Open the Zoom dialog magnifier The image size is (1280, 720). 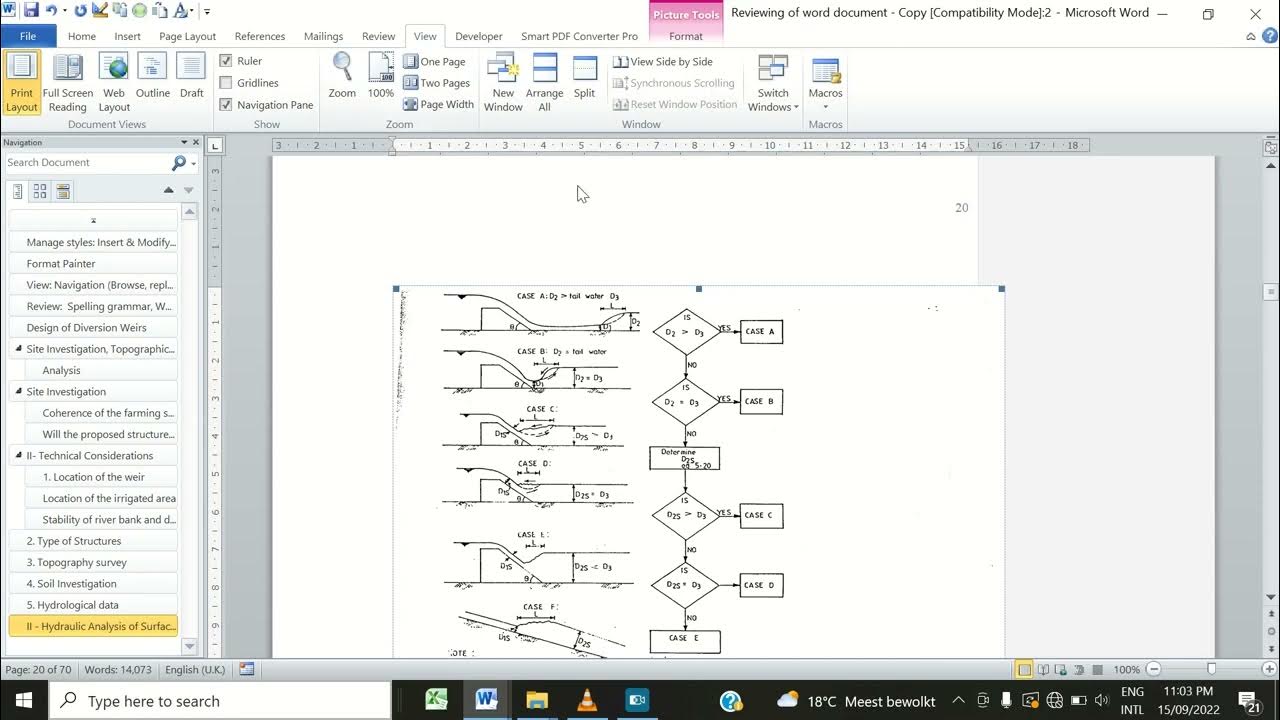(342, 76)
